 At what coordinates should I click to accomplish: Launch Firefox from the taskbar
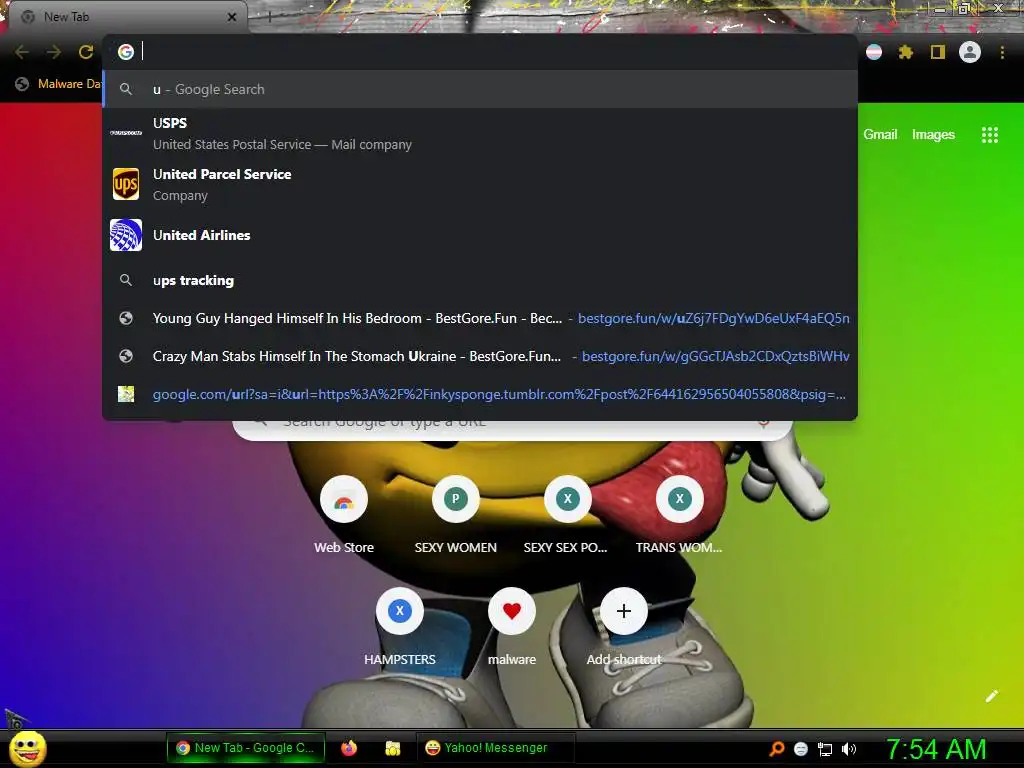pos(349,748)
